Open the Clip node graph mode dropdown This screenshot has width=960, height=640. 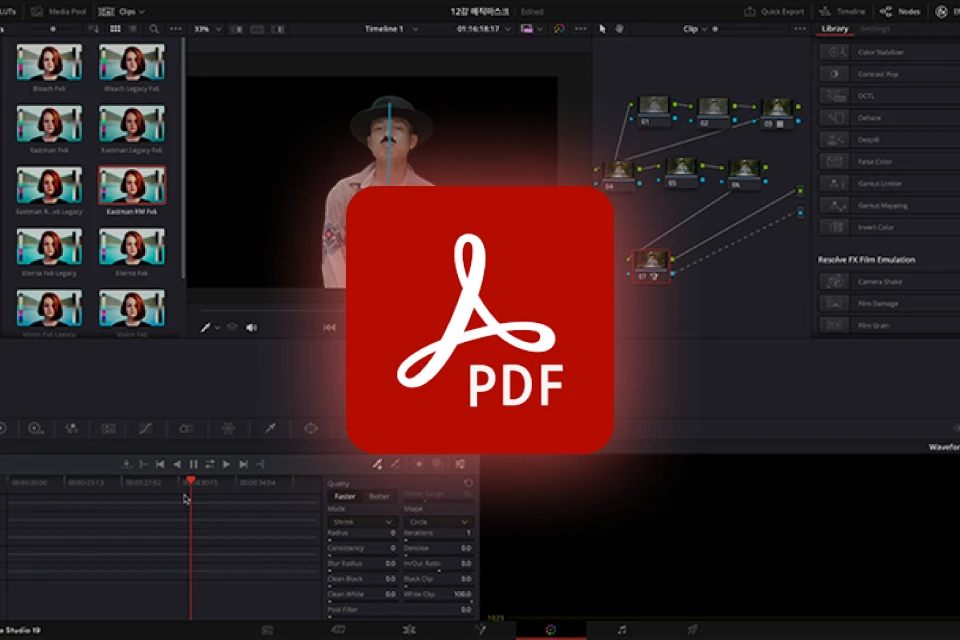pos(695,29)
